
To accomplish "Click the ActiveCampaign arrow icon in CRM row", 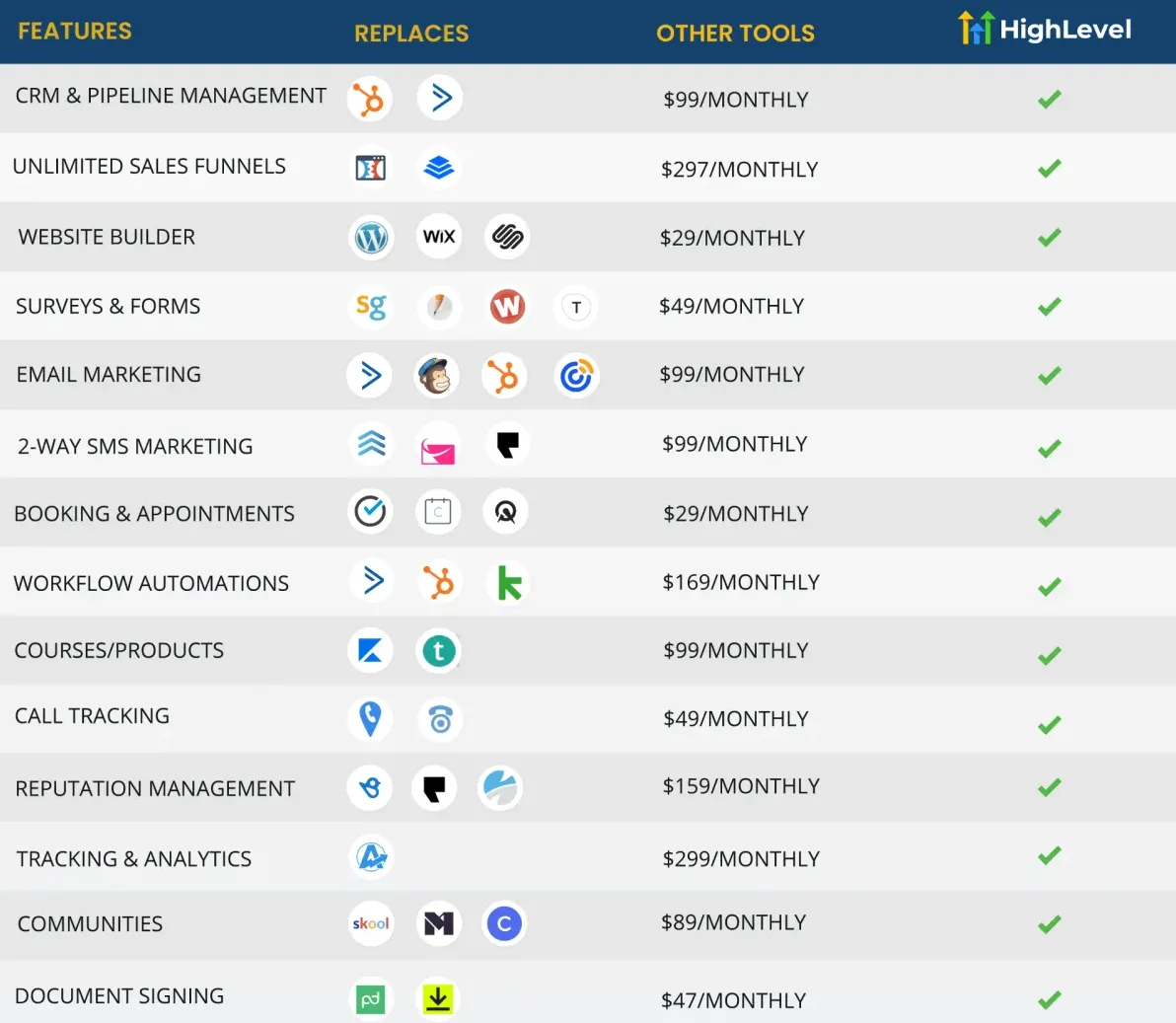I will pos(440,98).
